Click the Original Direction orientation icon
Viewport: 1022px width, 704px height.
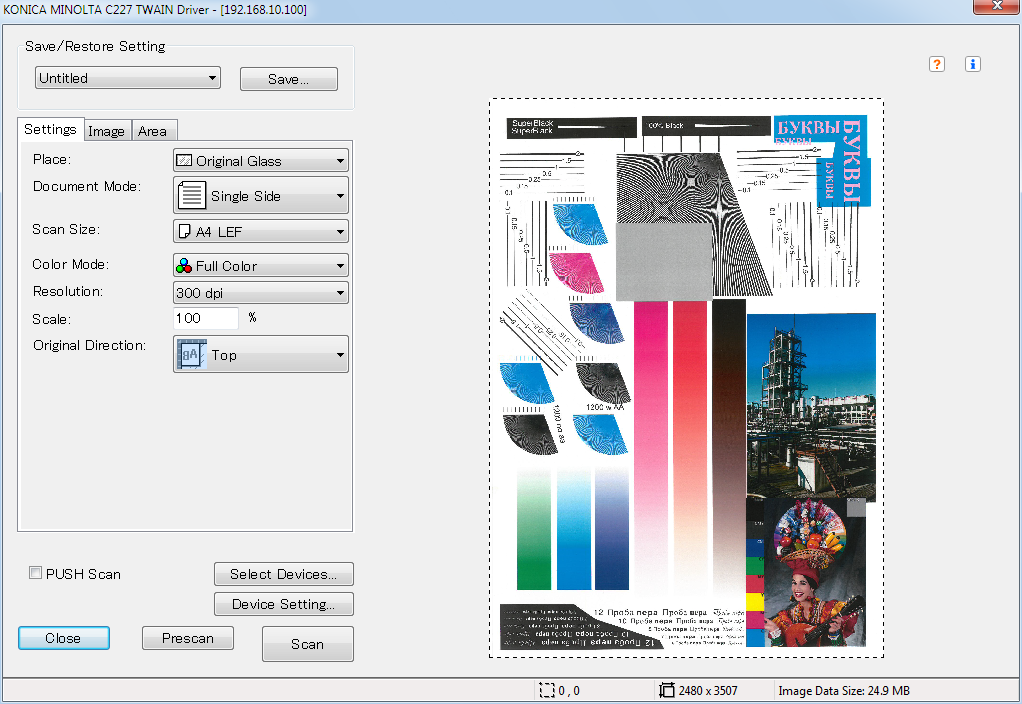[x=191, y=354]
